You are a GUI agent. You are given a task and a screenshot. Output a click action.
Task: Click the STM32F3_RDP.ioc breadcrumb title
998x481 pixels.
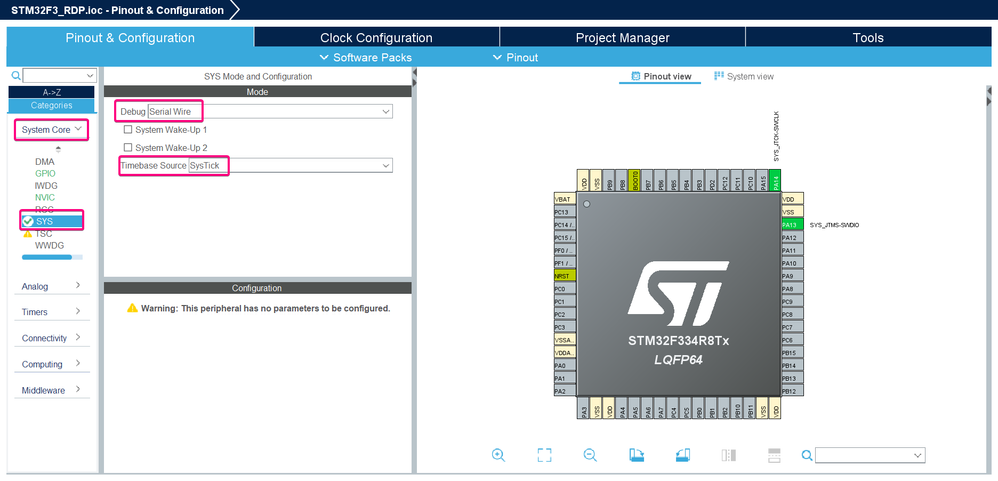pyautogui.click(x=117, y=10)
